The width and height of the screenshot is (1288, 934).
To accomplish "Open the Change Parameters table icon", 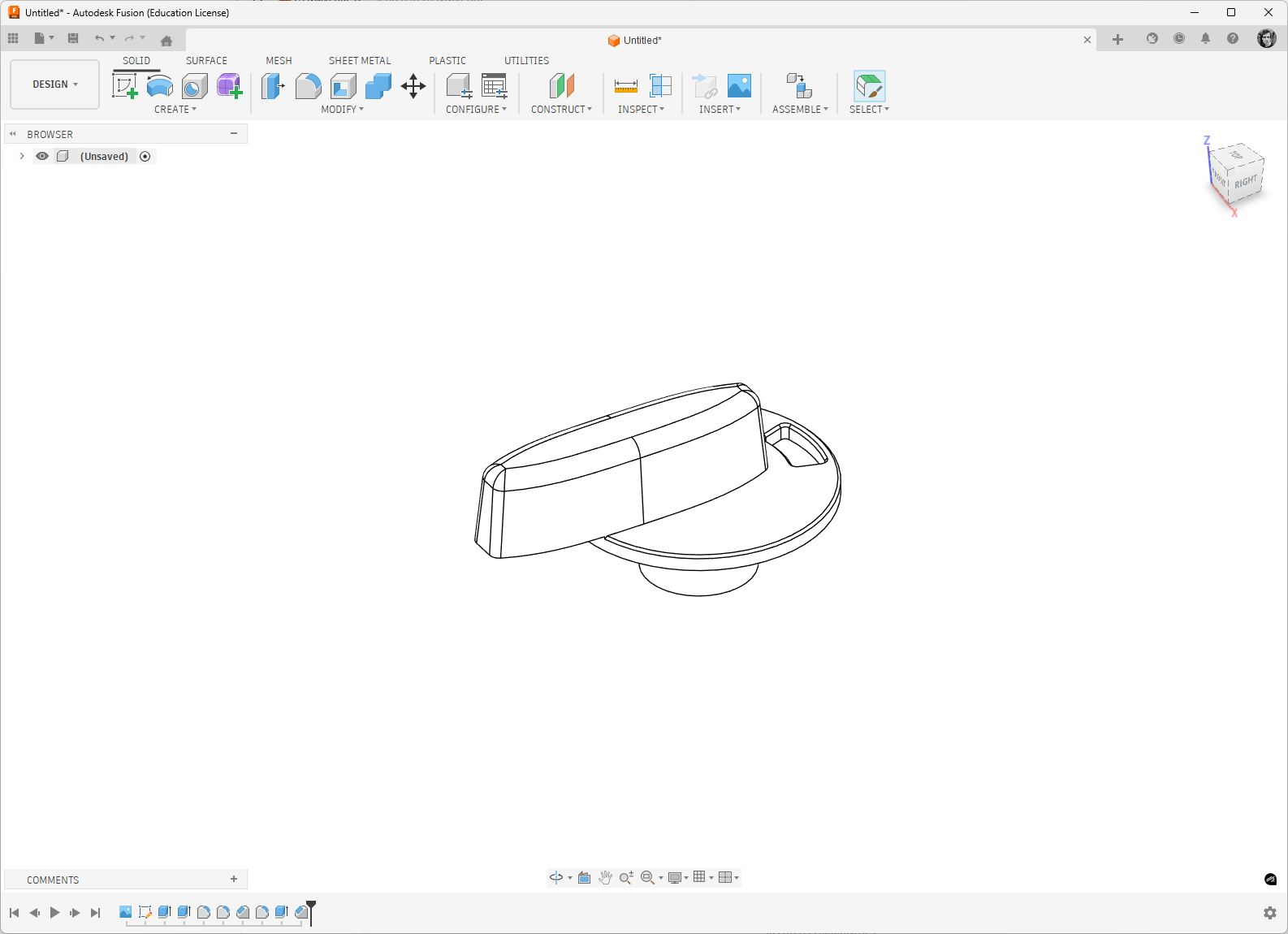I will (x=494, y=86).
